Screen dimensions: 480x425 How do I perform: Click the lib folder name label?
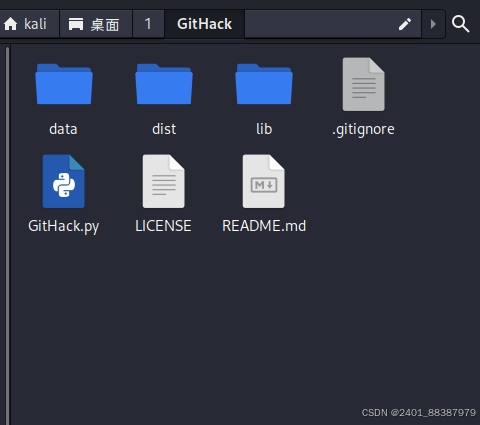point(264,129)
